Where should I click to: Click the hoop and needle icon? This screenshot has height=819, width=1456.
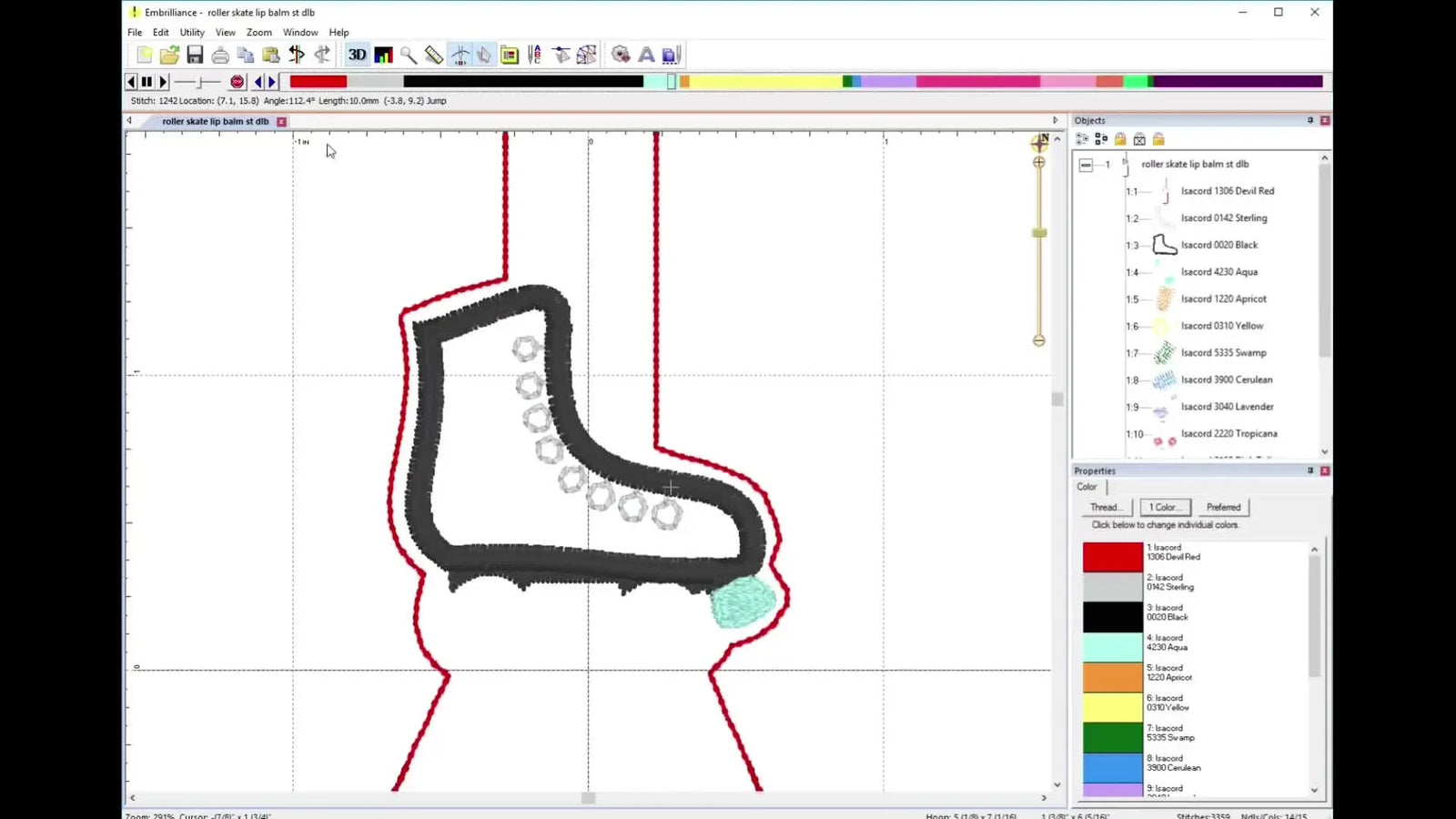tap(672, 56)
